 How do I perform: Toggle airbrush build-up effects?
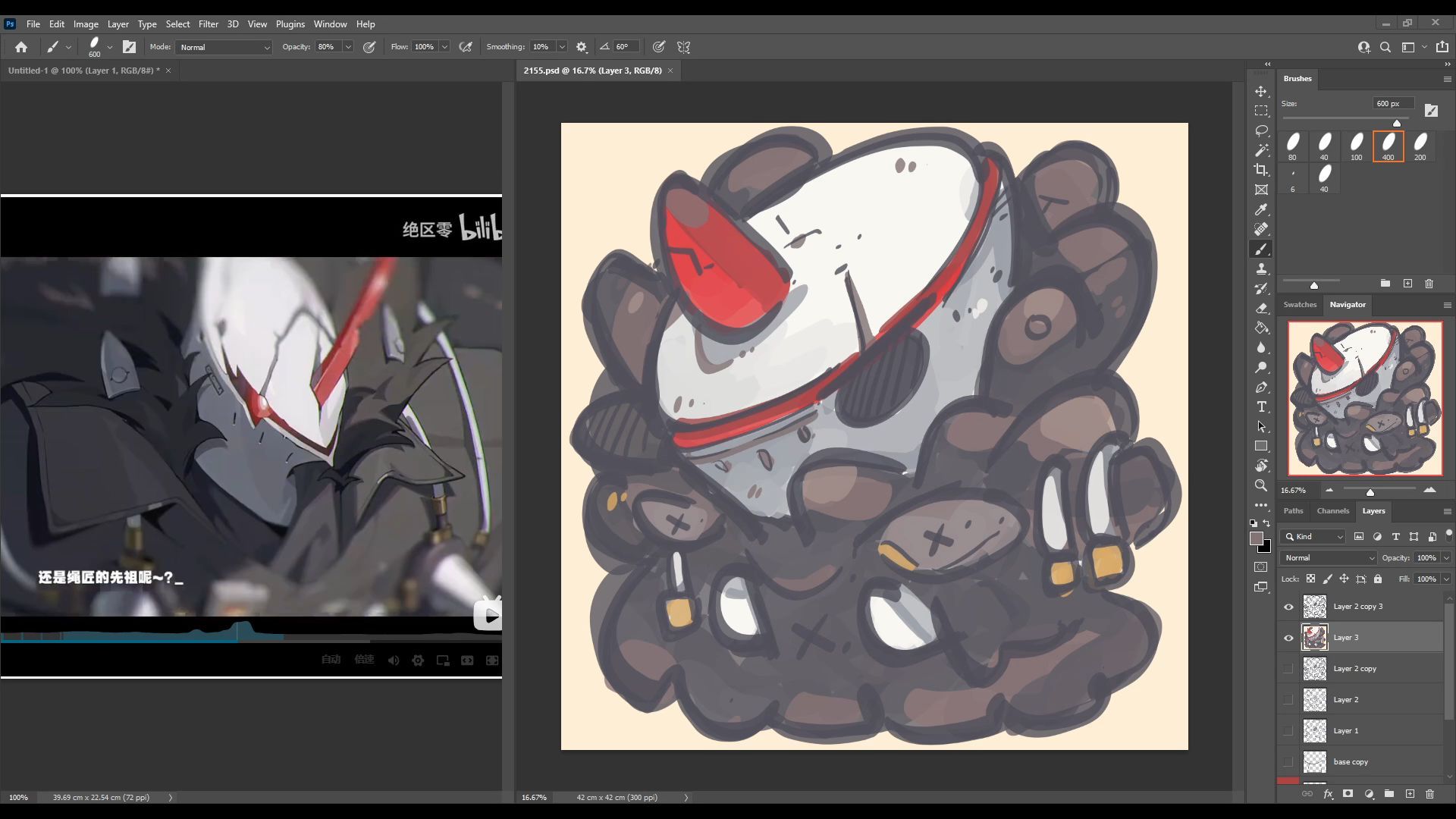466,47
